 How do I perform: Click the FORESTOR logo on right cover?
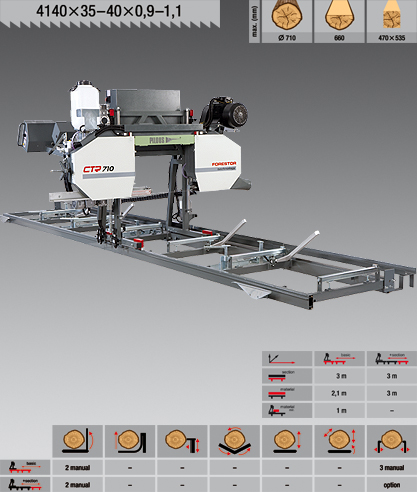[x=224, y=164]
